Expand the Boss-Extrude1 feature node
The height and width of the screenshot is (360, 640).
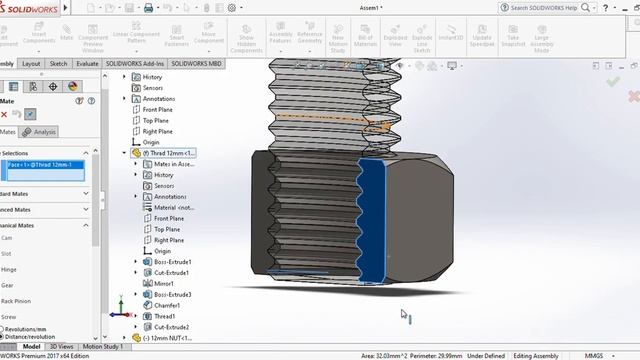tap(136, 262)
